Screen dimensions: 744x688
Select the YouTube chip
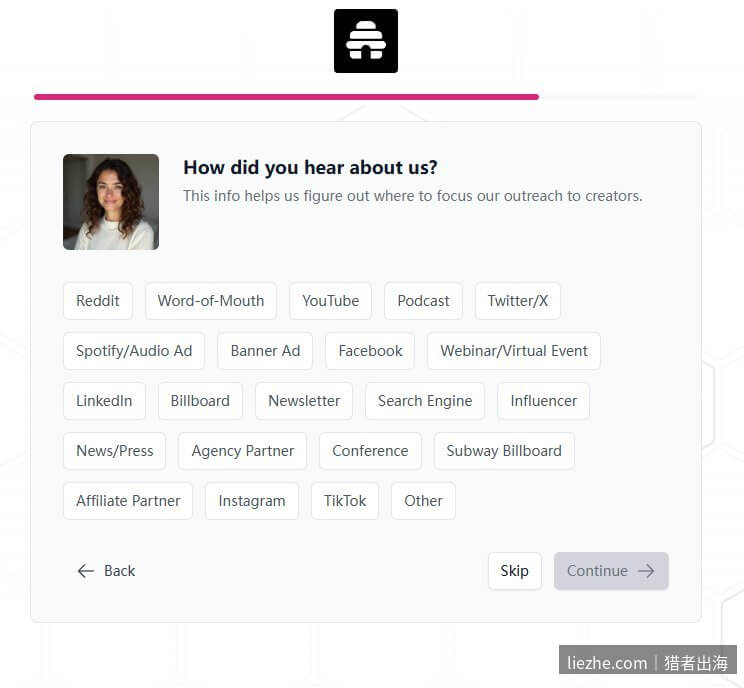(x=331, y=301)
